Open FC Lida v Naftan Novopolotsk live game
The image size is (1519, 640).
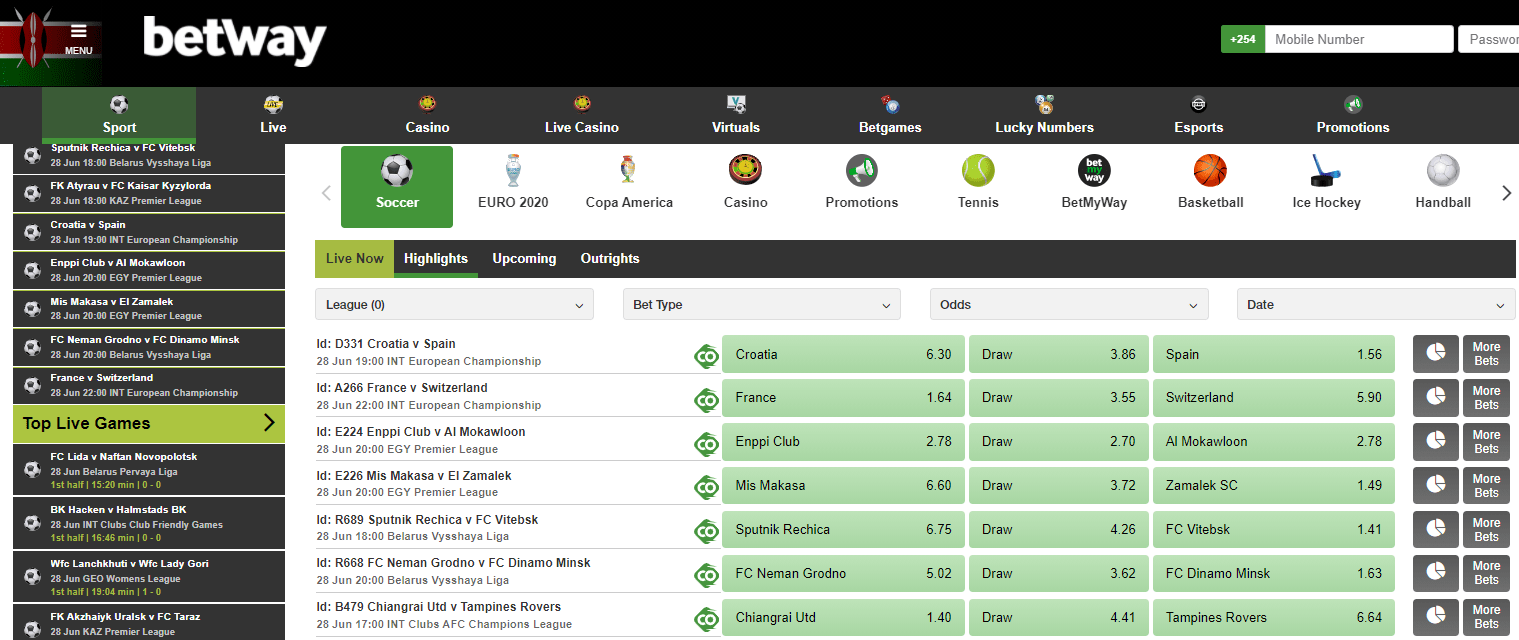pyautogui.click(x=149, y=471)
